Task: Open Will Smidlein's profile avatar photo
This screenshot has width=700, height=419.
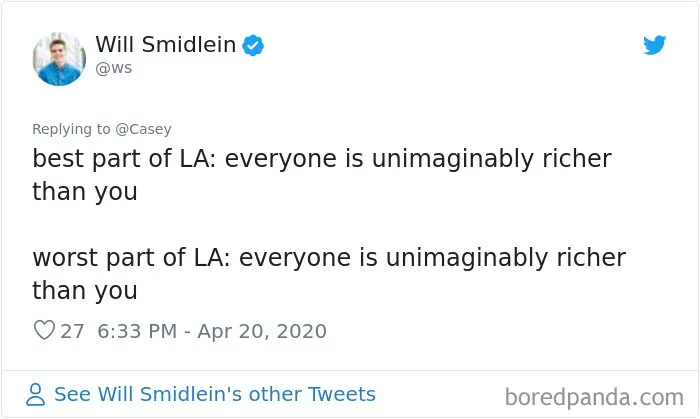Action: (59, 59)
